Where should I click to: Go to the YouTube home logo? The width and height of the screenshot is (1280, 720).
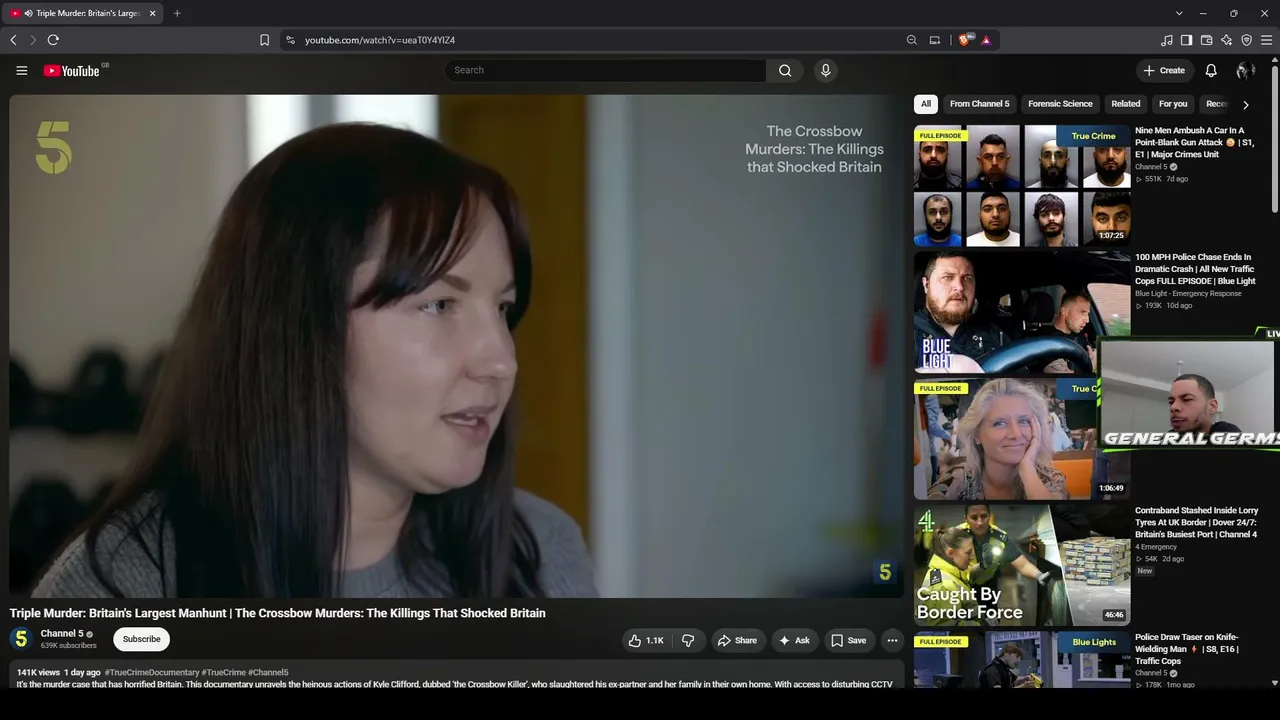(72, 71)
